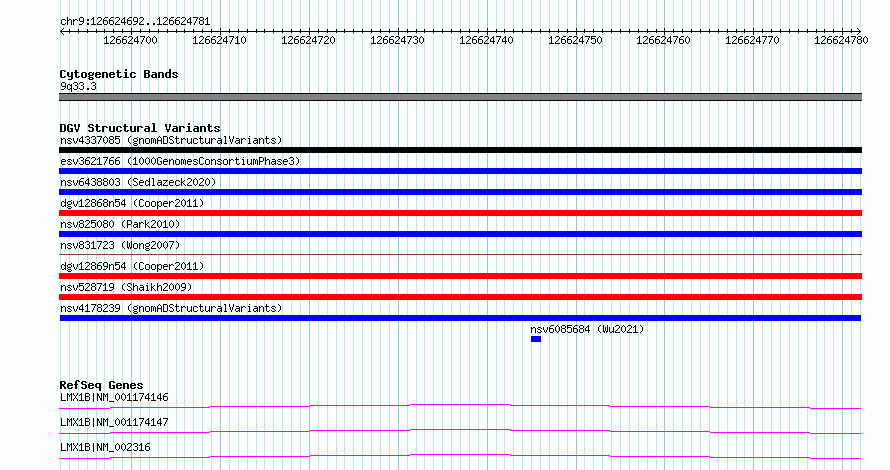Select the magenta NM_002316 intron line
The image size is (890, 470).
pos(460,456)
